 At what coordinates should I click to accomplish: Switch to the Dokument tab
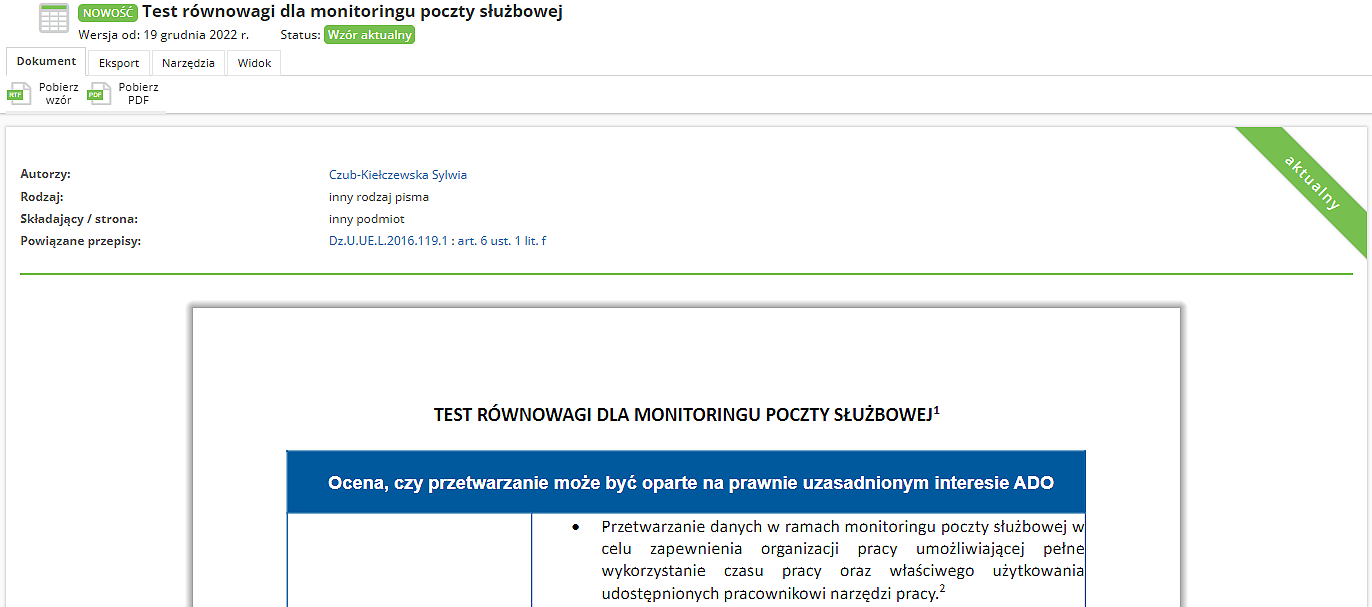pyautogui.click(x=46, y=62)
